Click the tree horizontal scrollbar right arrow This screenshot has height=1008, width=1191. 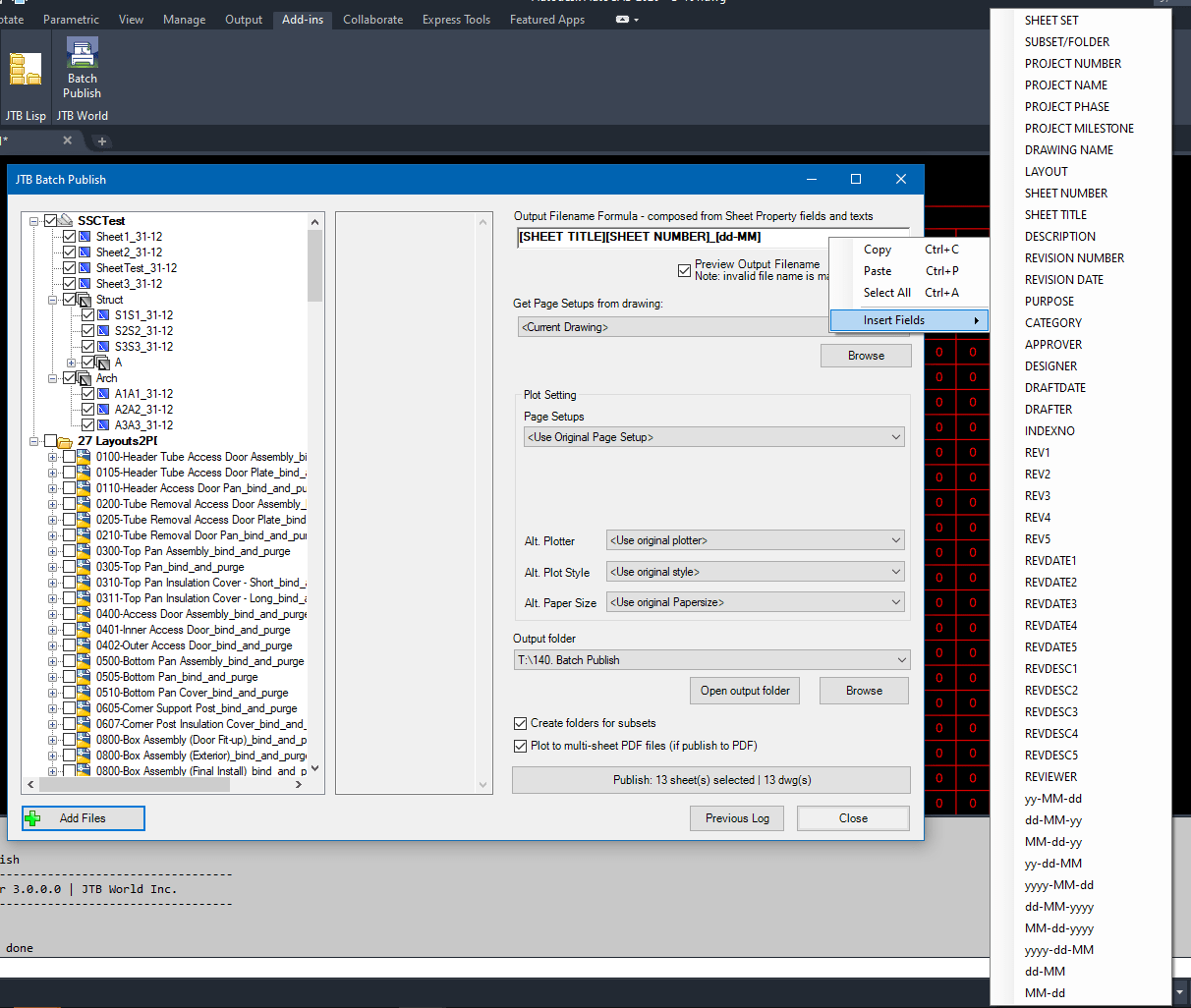(x=299, y=784)
